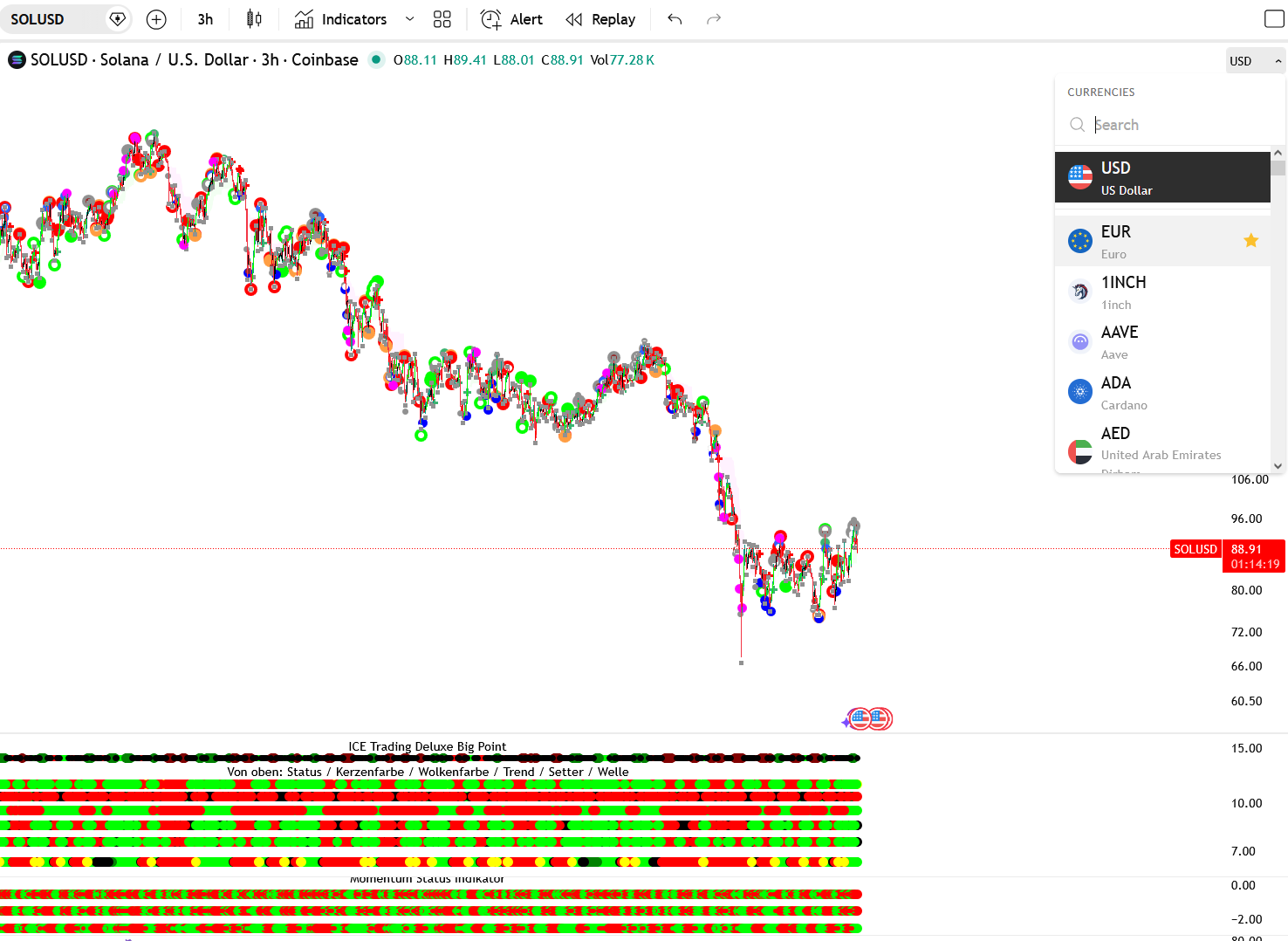Open the 3h timeframe selector
This screenshot has height=941, width=1288.
[205, 19]
